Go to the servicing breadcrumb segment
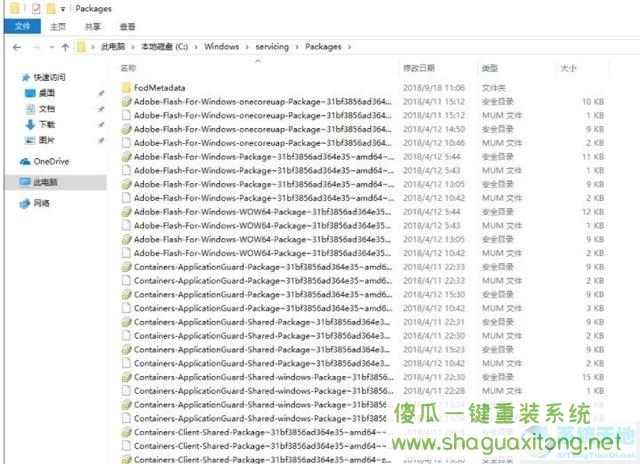Image resolution: width=640 pixels, height=464 pixels. (272, 47)
